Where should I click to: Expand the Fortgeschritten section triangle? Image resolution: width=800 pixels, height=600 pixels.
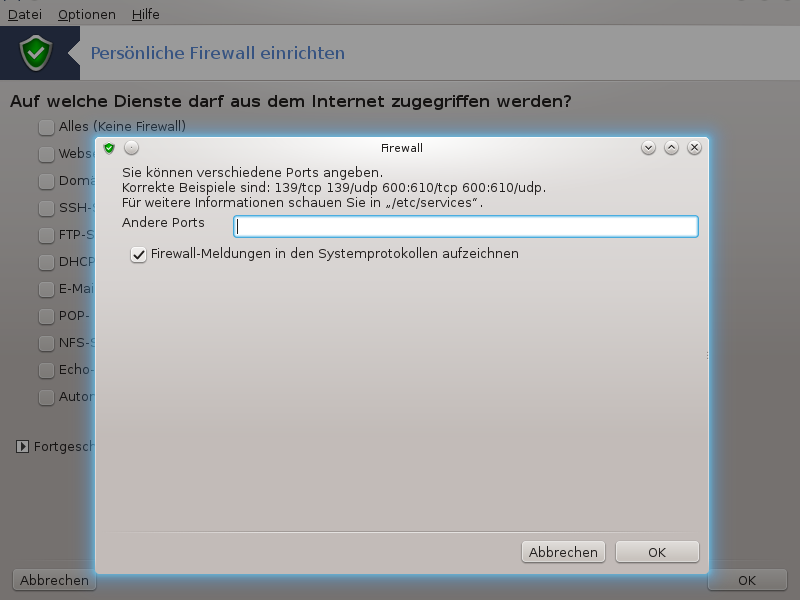click(x=22, y=447)
